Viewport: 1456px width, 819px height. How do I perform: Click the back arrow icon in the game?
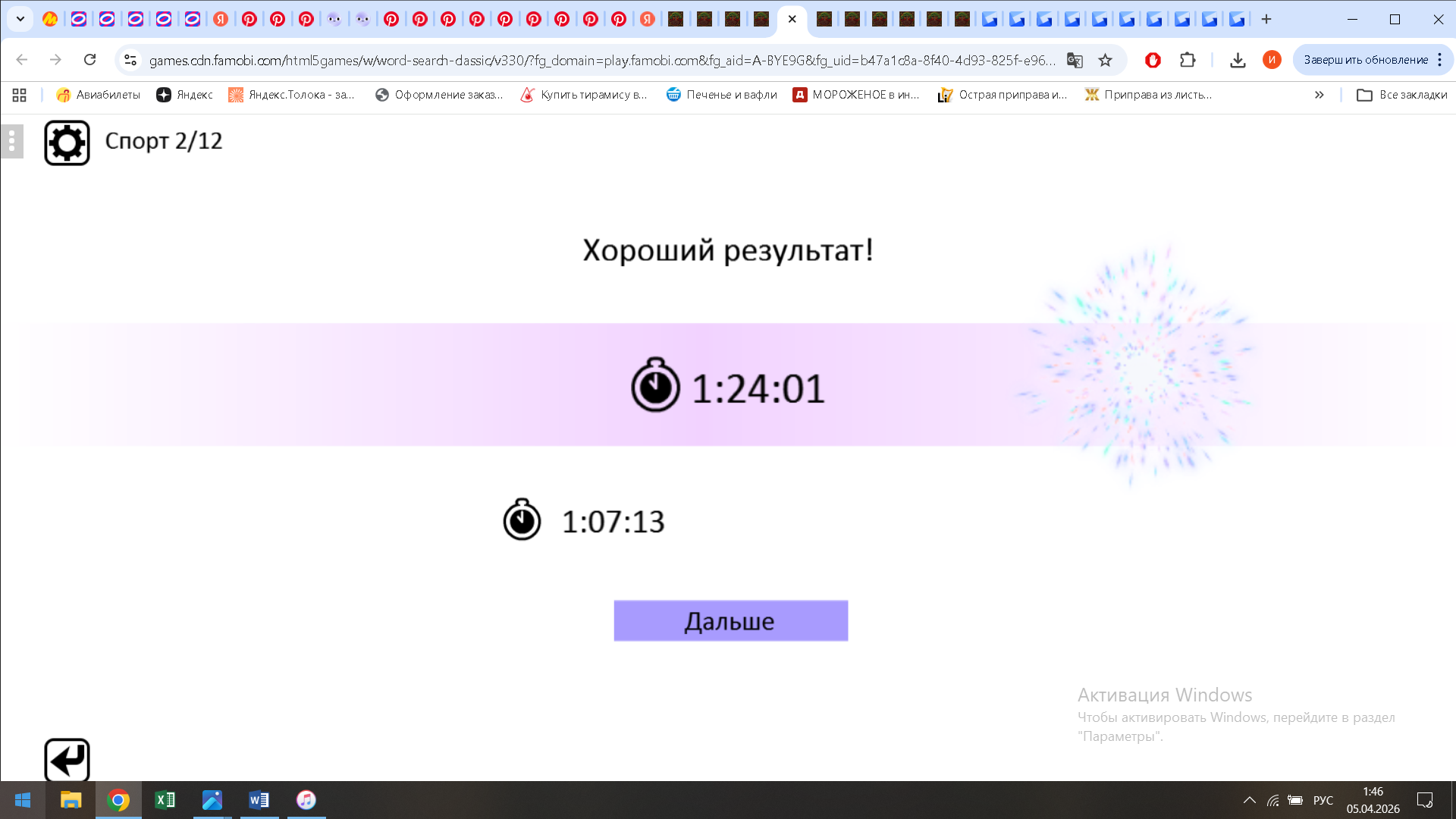click(x=67, y=760)
